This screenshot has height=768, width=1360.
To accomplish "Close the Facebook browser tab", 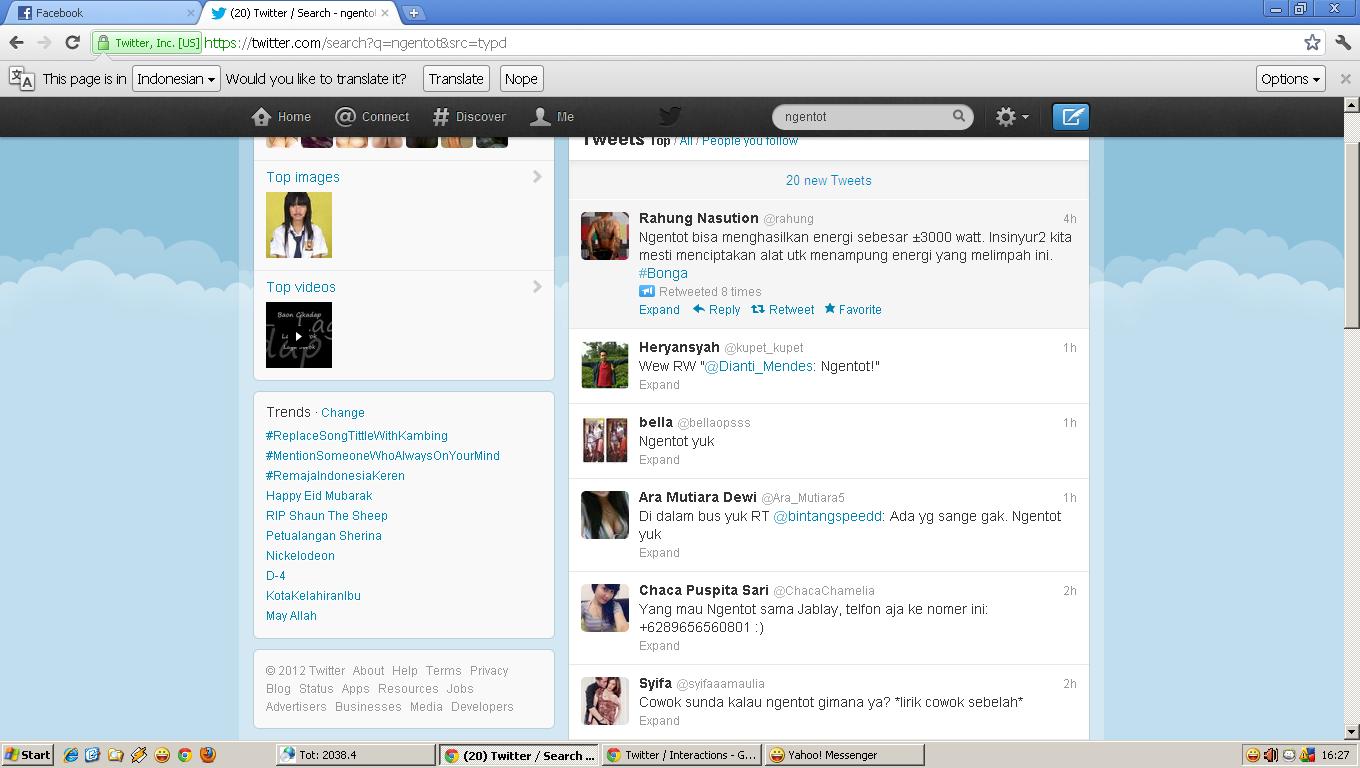I will point(191,13).
